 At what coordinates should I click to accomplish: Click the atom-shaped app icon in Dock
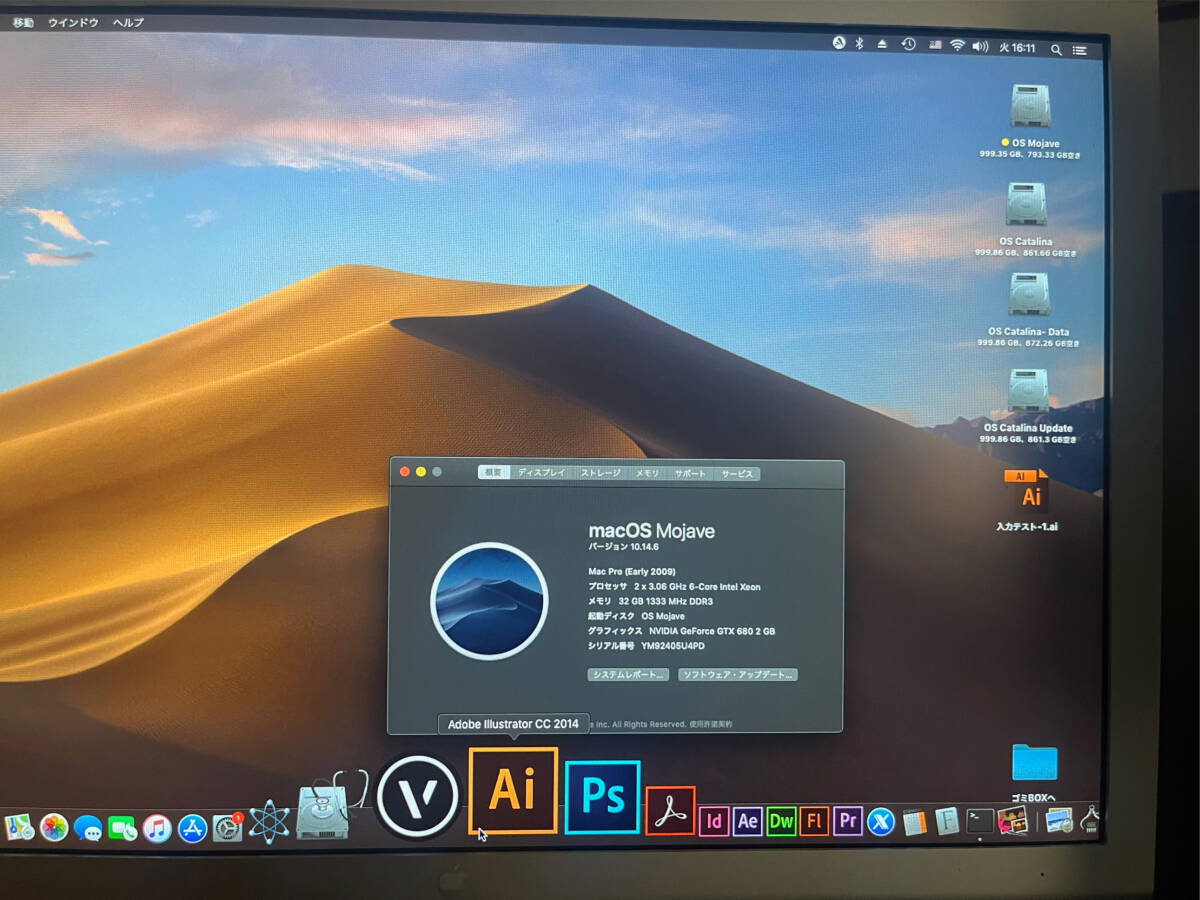click(x=268, y=822)
